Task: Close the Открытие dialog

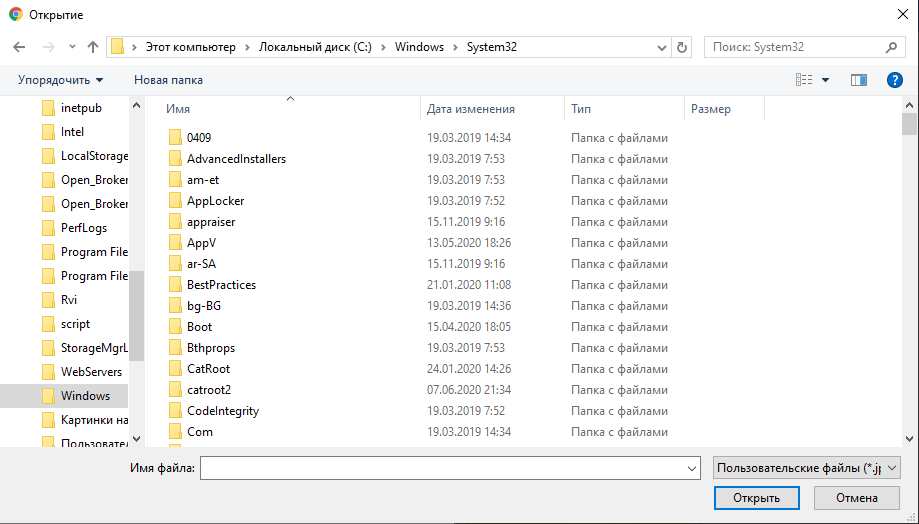Action: point(903,15)
